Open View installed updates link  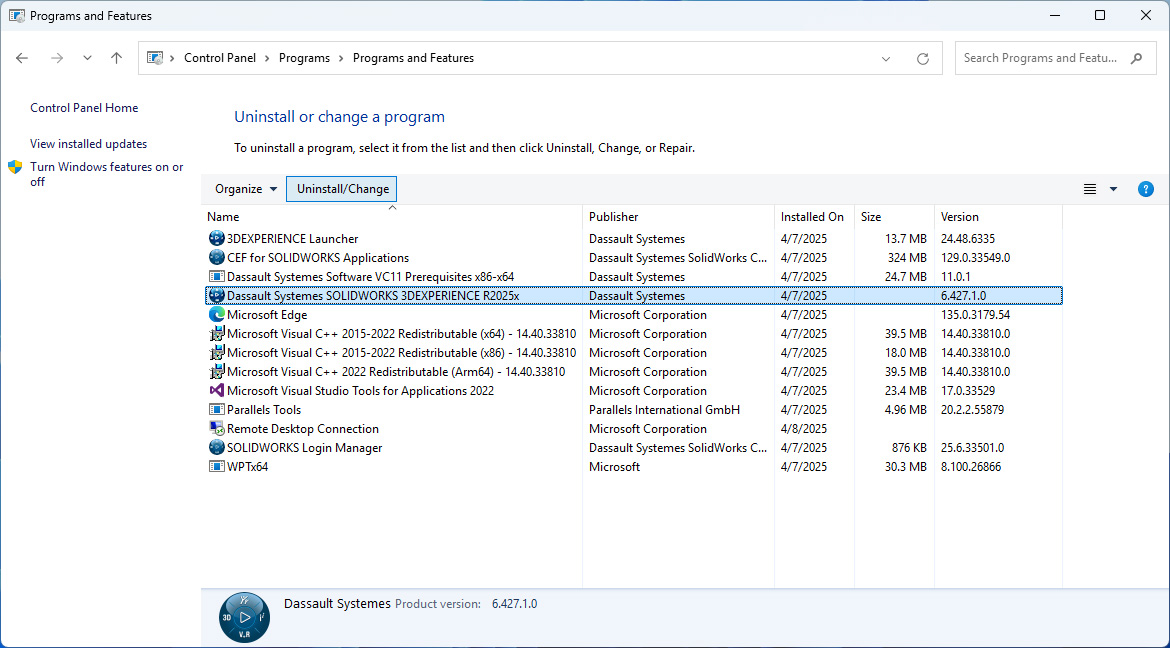(x=88, y=144)
